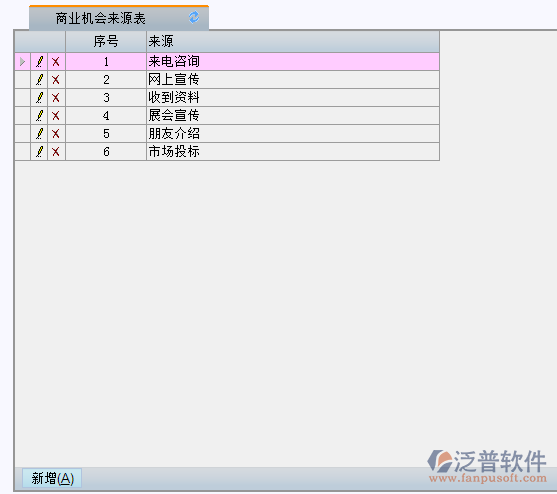Remove 朋友介绍 with its red X icon
Screen dimensions: 557x494
click(56, 134)
